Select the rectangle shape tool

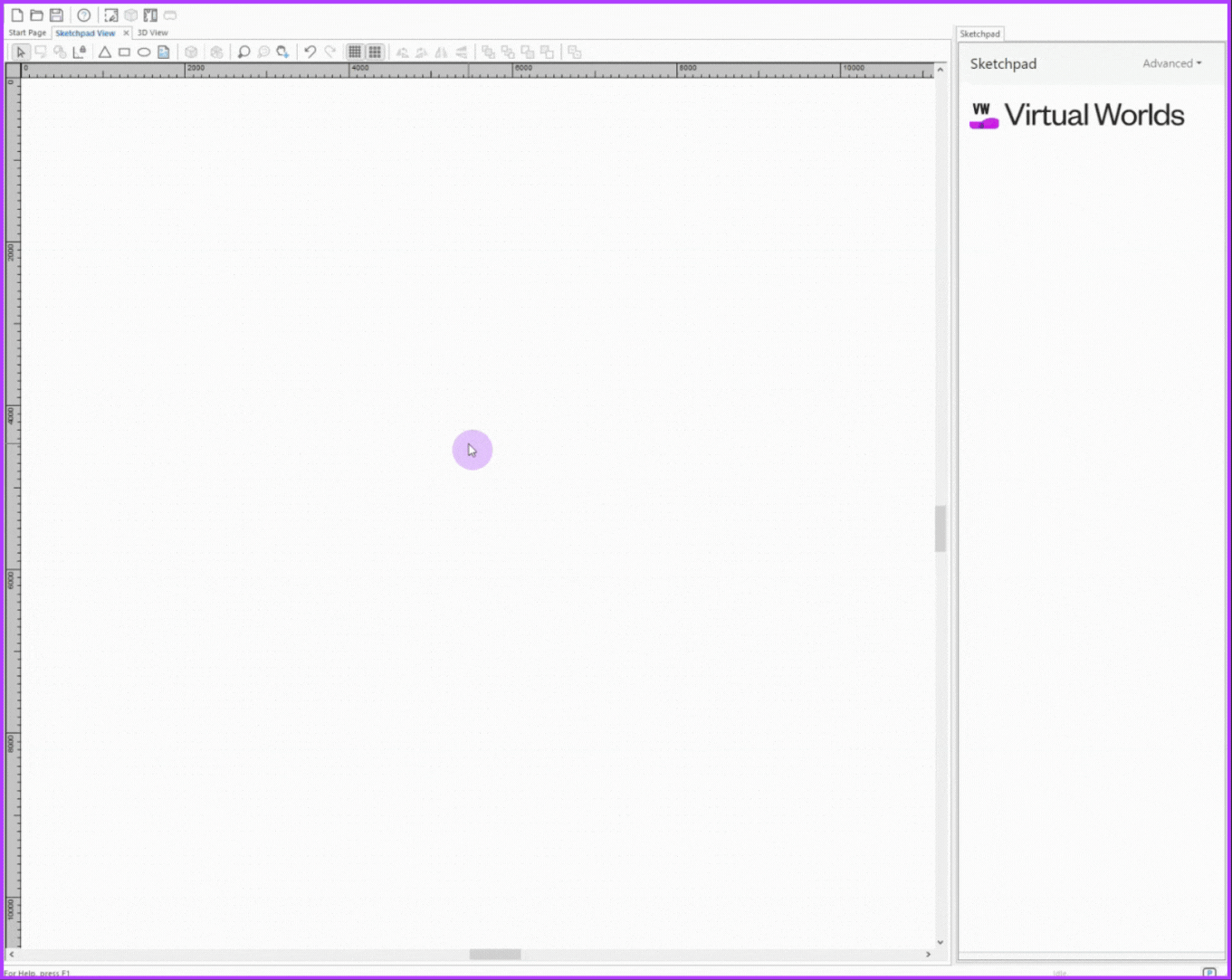[x=125, y=52]
